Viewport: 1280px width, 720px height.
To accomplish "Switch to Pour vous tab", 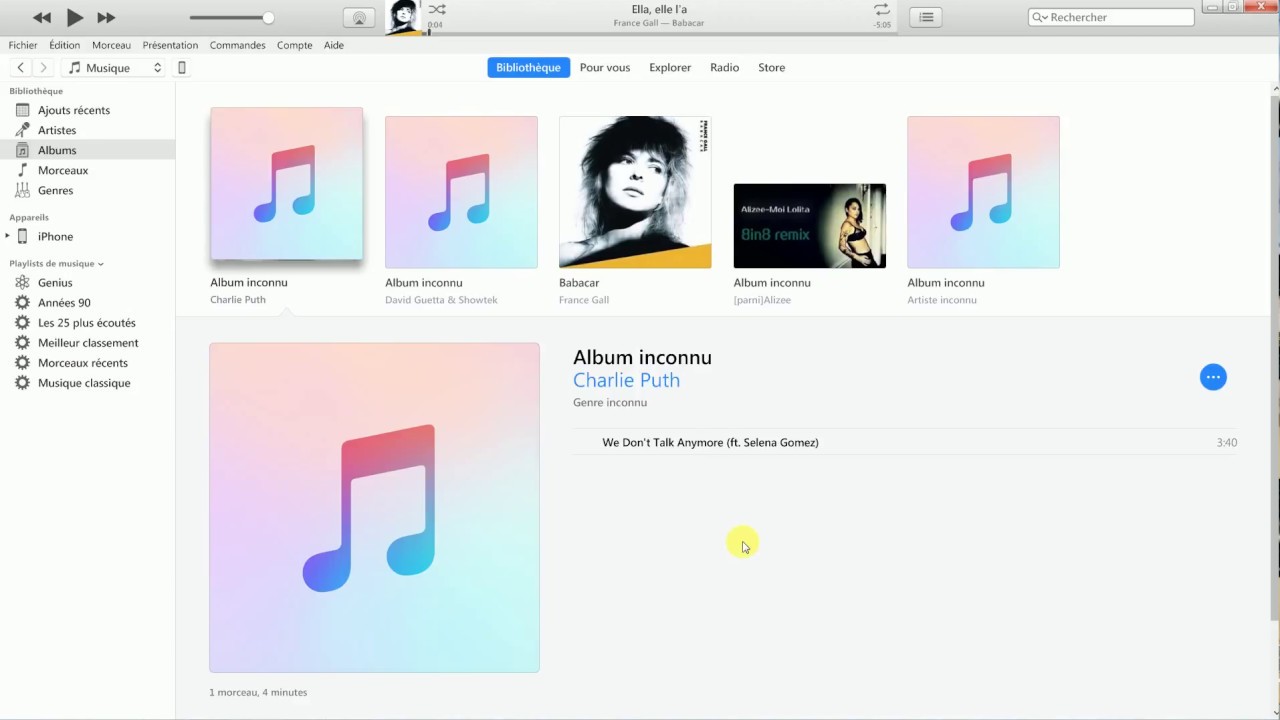I will pyautogui.click(x=605, y=67).
